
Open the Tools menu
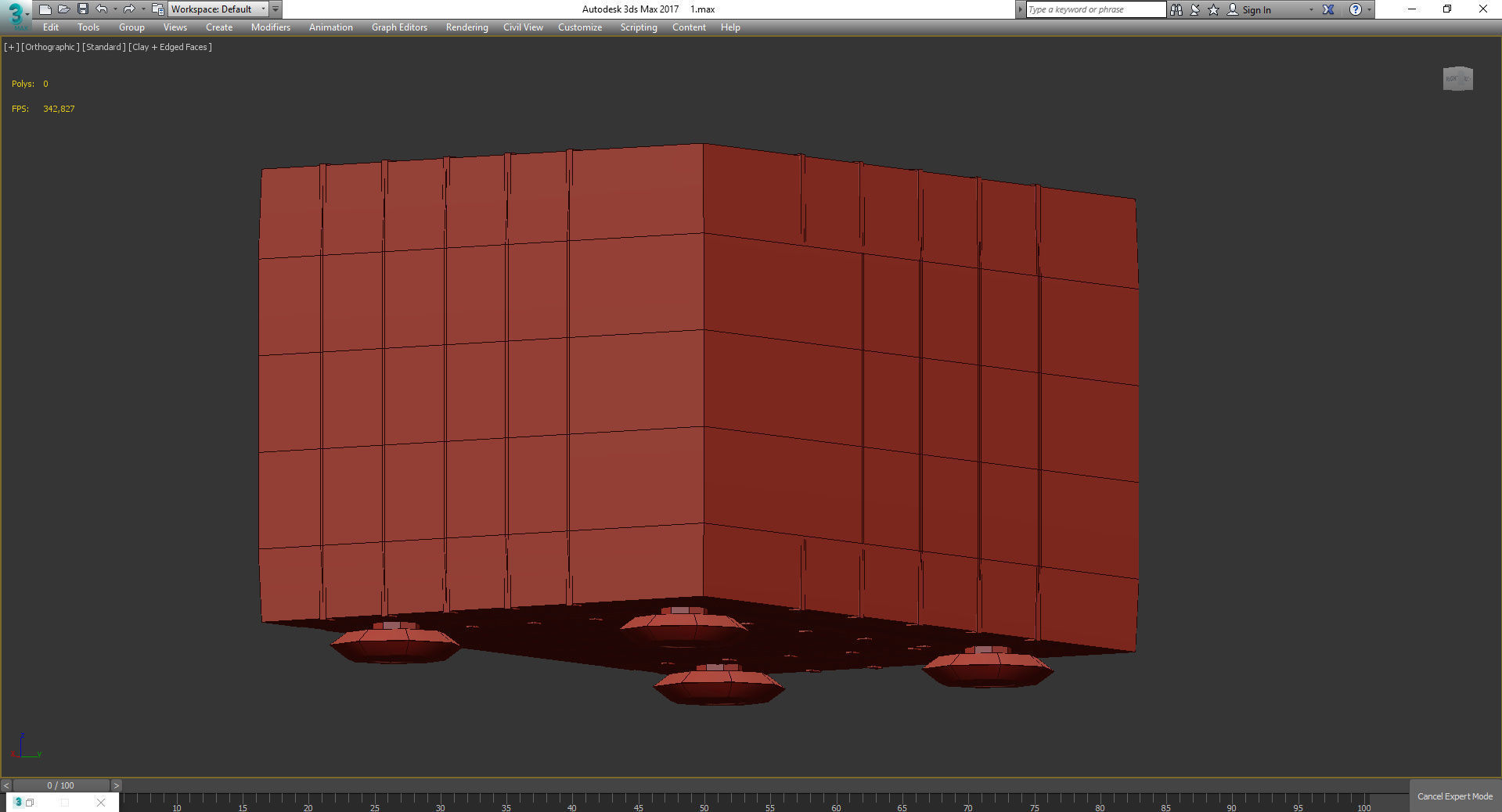88,27
